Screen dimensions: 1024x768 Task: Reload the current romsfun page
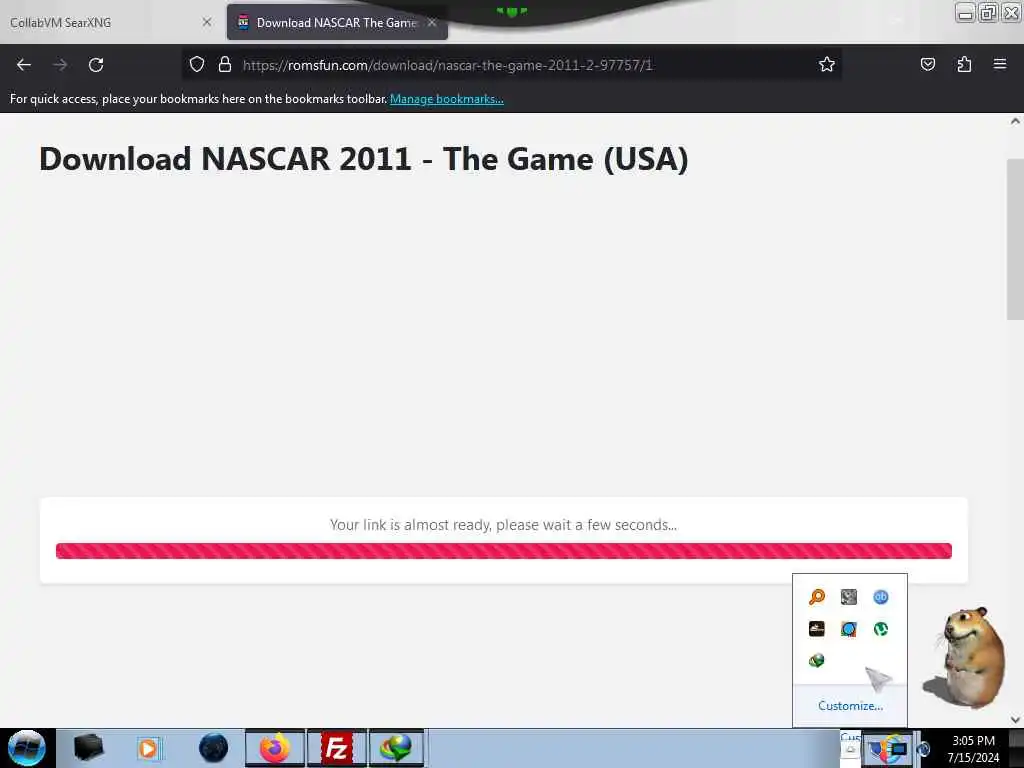(96, 65)
